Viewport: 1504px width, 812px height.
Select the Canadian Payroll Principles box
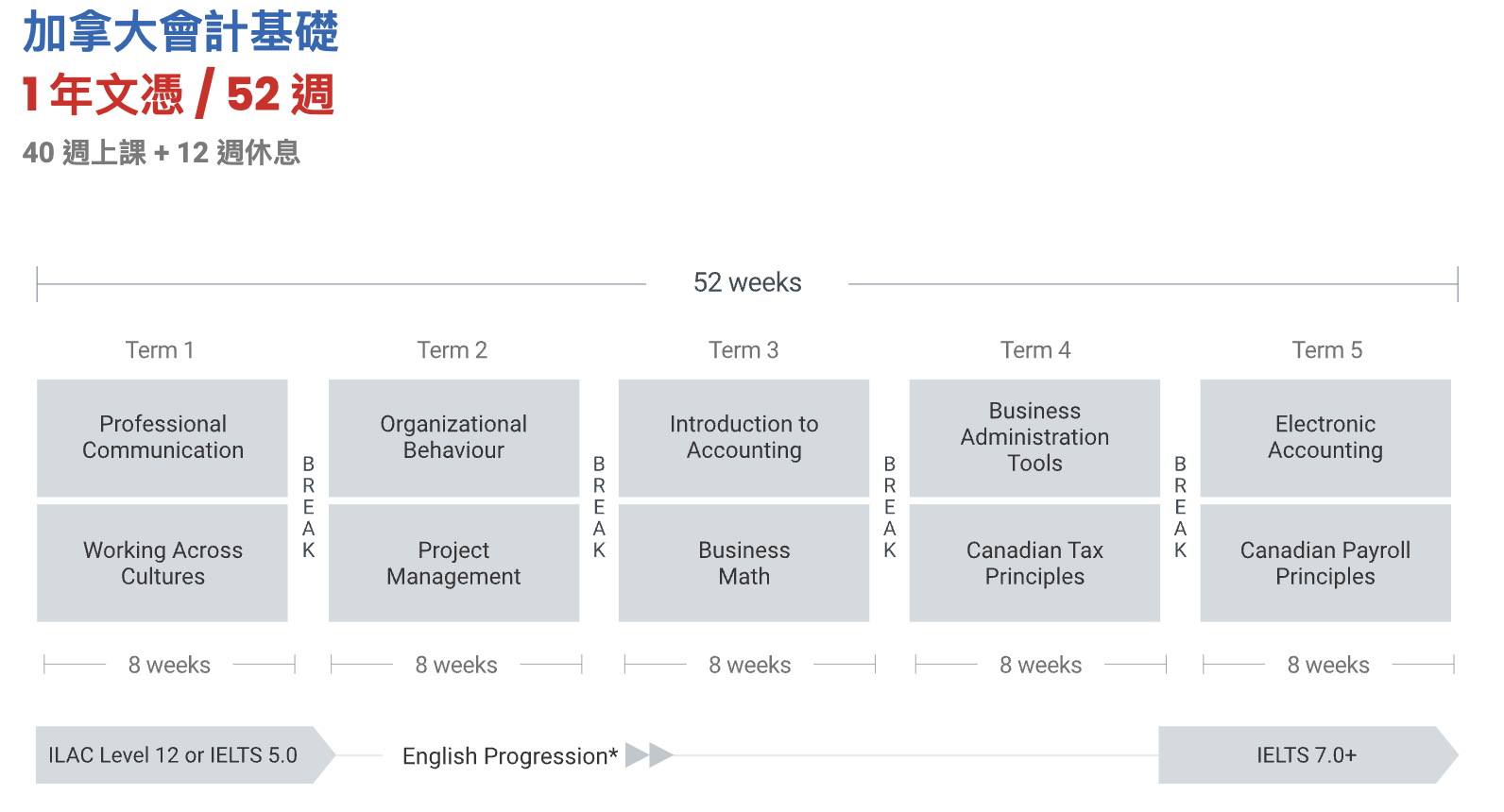(1325, 563)
